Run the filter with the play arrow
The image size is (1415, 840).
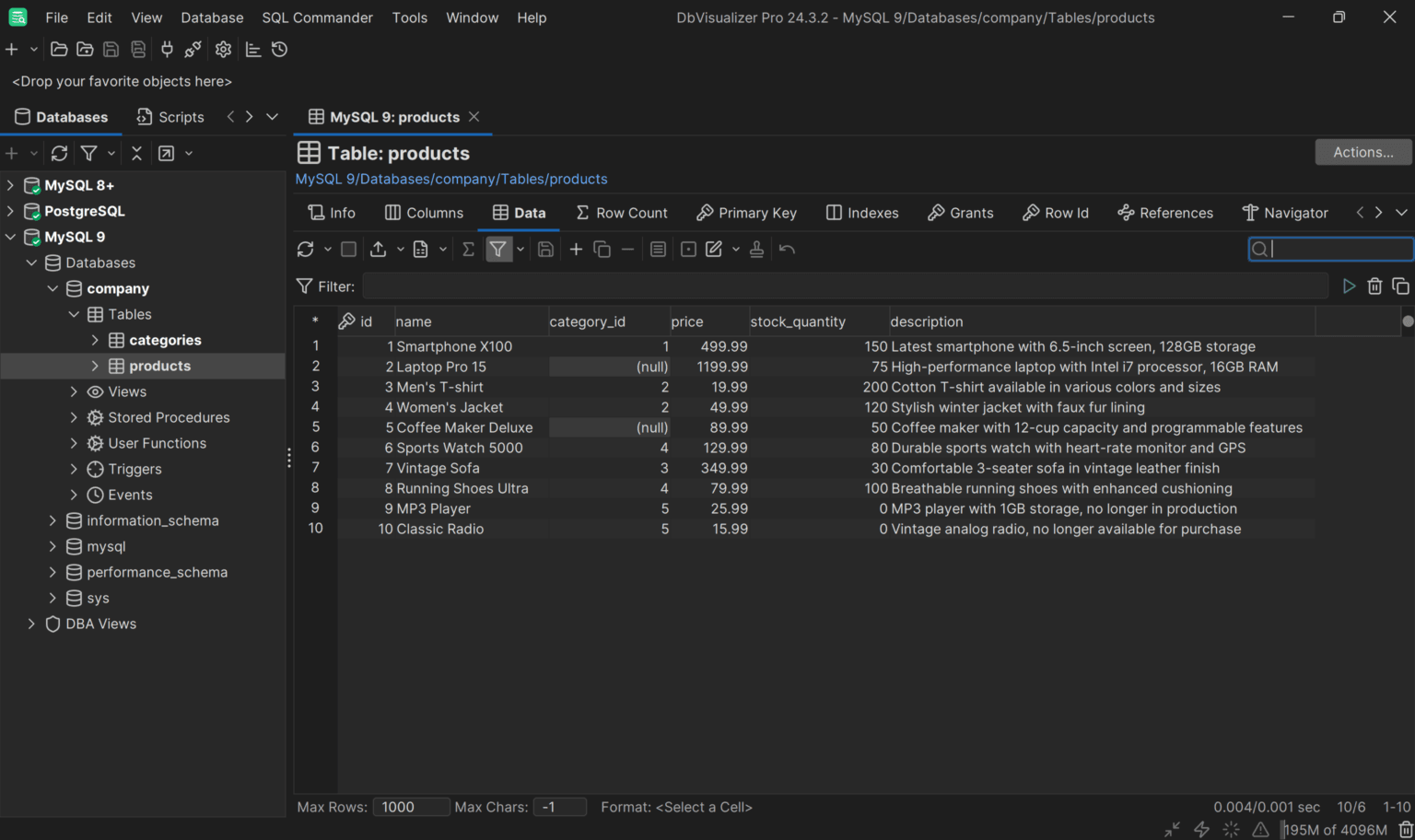click(1349, 286)
